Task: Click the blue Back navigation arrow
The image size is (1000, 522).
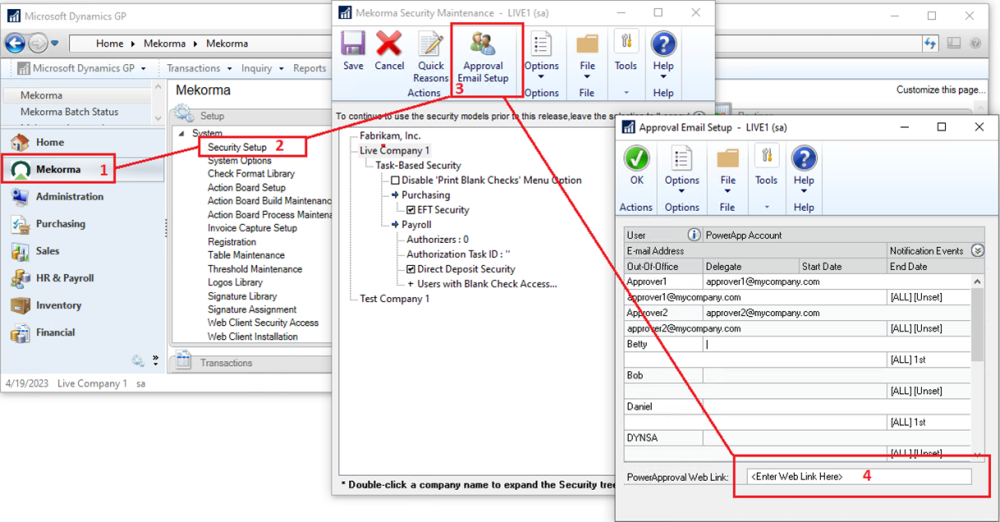Action: click(x=15, y=43)
